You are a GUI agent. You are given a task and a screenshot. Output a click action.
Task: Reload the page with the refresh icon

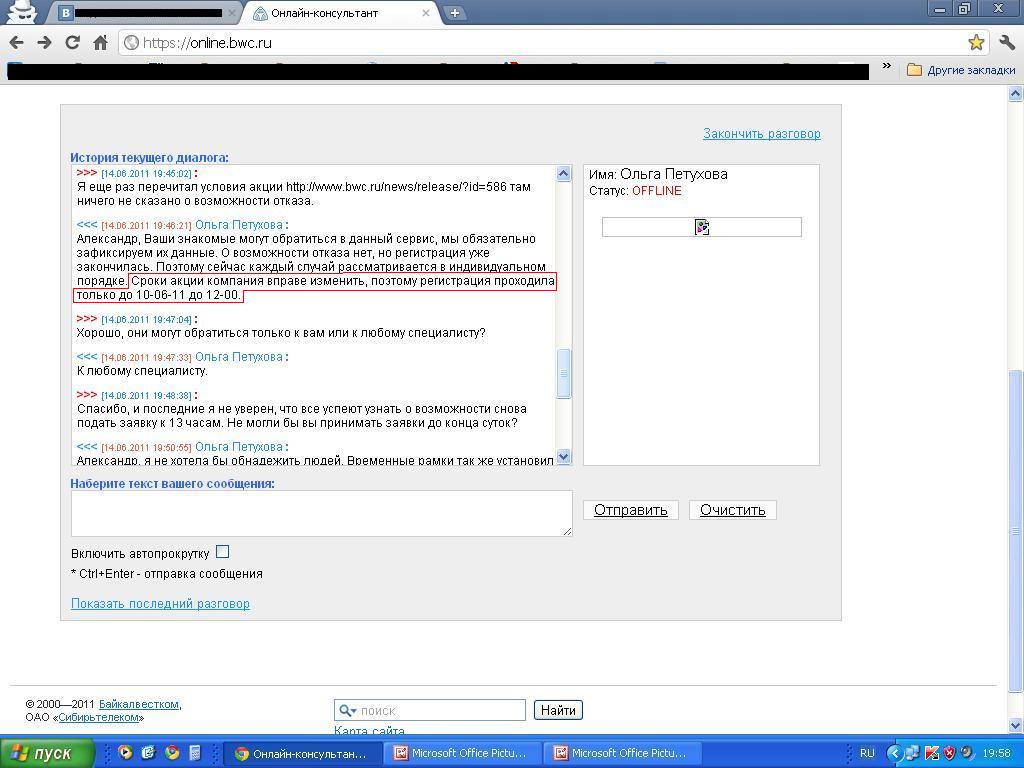pos(72,42)
